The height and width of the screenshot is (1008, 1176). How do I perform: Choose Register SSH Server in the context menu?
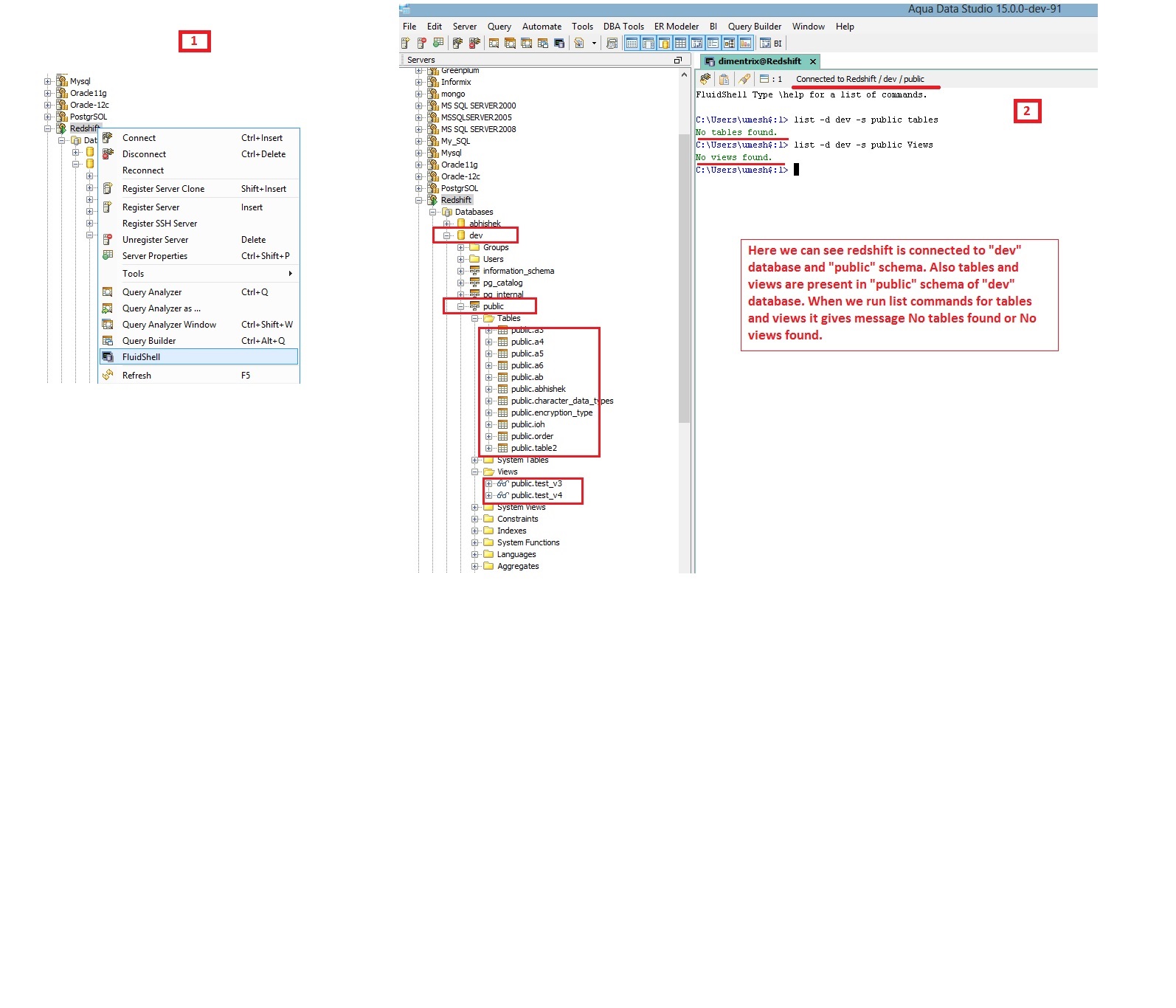coord(198,224)
